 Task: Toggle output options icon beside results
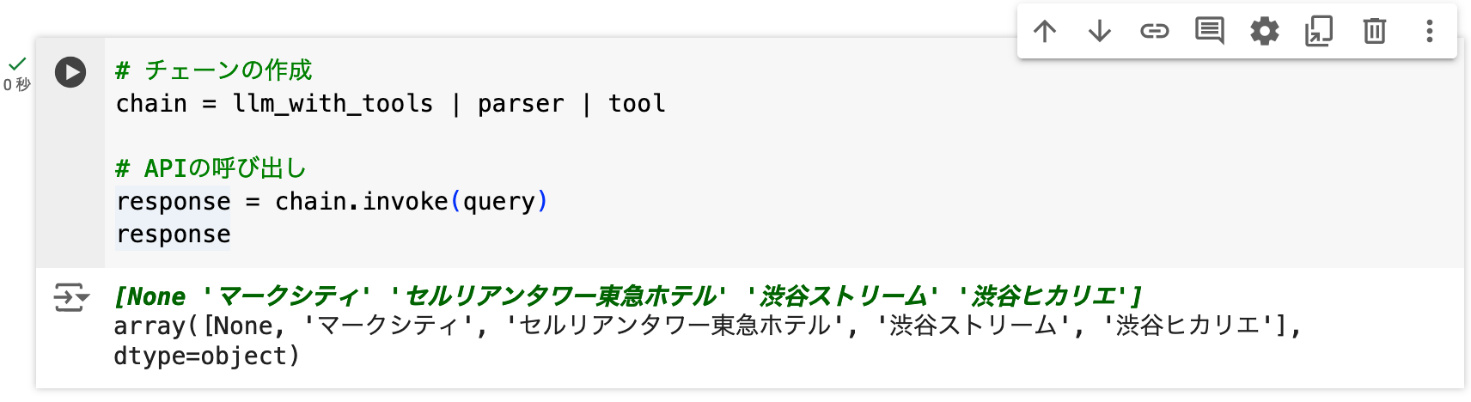[70, 298]
